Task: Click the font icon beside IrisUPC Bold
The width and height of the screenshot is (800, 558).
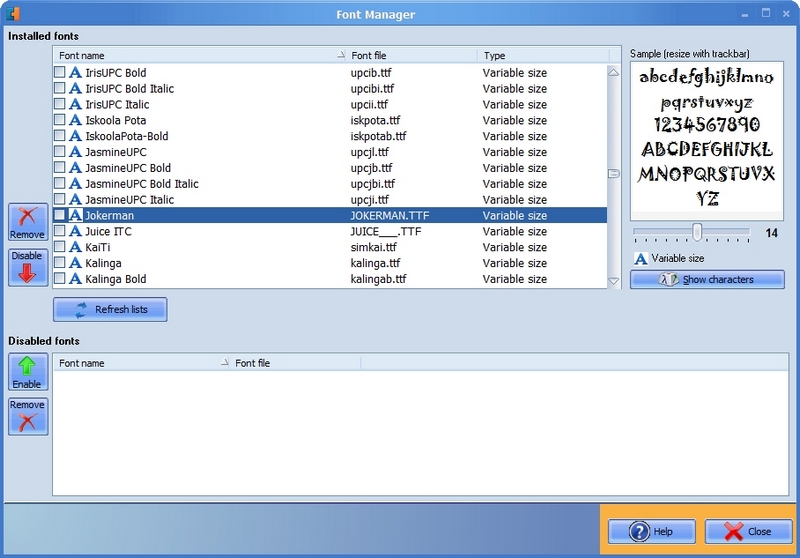Action: coord(76,72)
